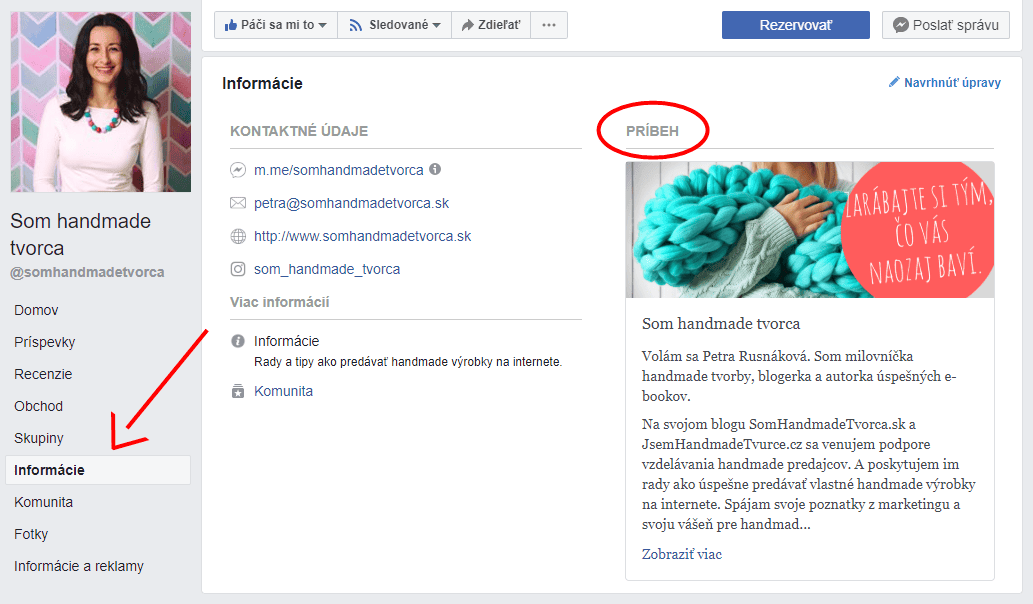Open Domov in the sidebar
1033x604 pixels.
36,310
